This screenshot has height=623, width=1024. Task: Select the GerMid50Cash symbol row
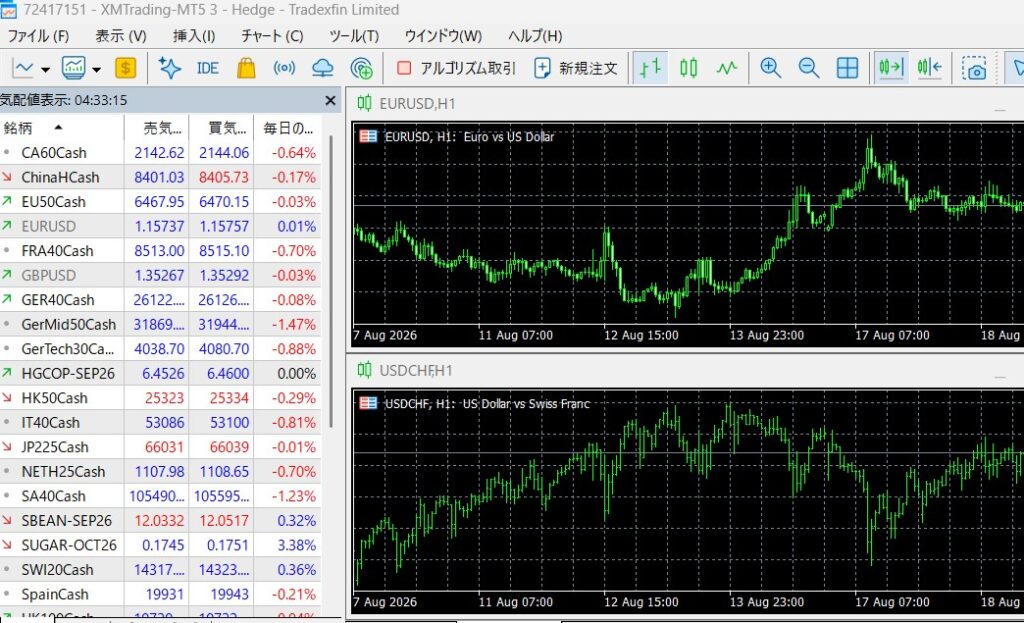[160, 324]
